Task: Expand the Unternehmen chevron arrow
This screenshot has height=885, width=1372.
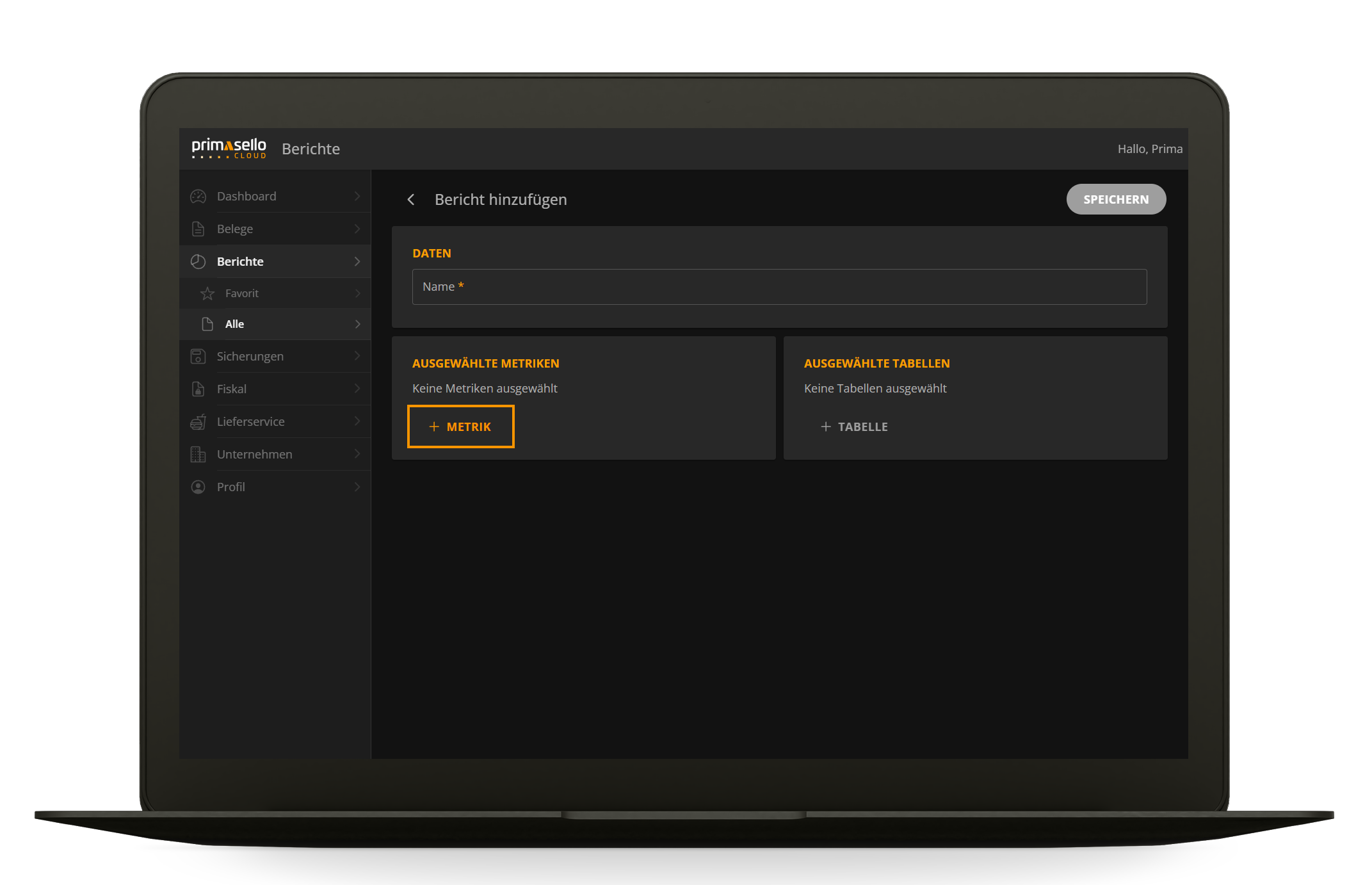Action: pyautogui.click(x=357, y=454)
